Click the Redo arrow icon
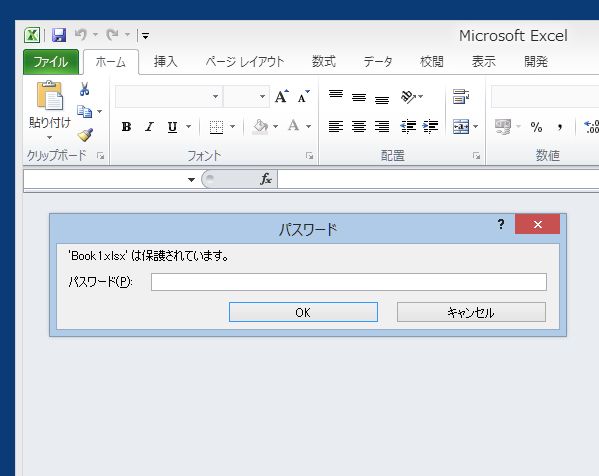This screenshot has height=476, width=599. point(112,35)
